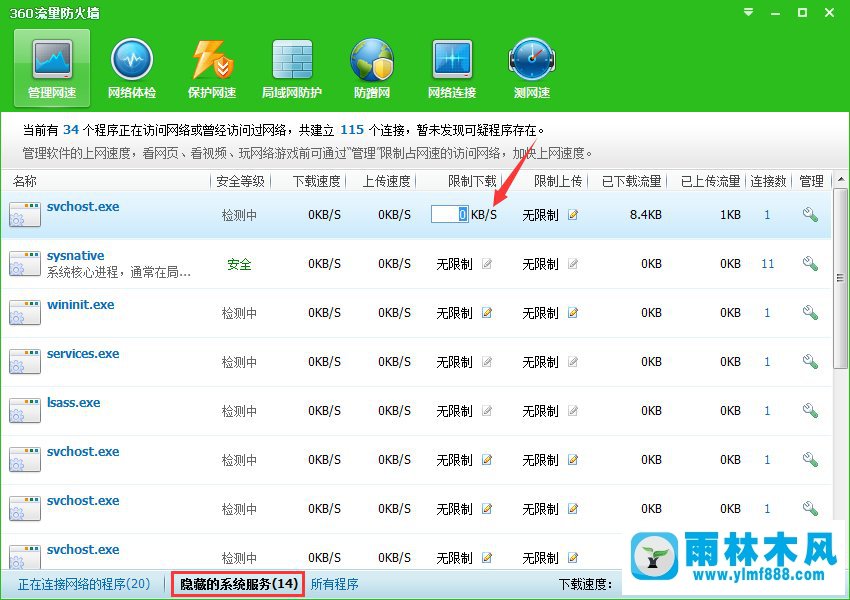The width and height of the screenshot is (850, 600).
Task: Click wrench manage icon for services.exe
Action: (x=810, y=362)
